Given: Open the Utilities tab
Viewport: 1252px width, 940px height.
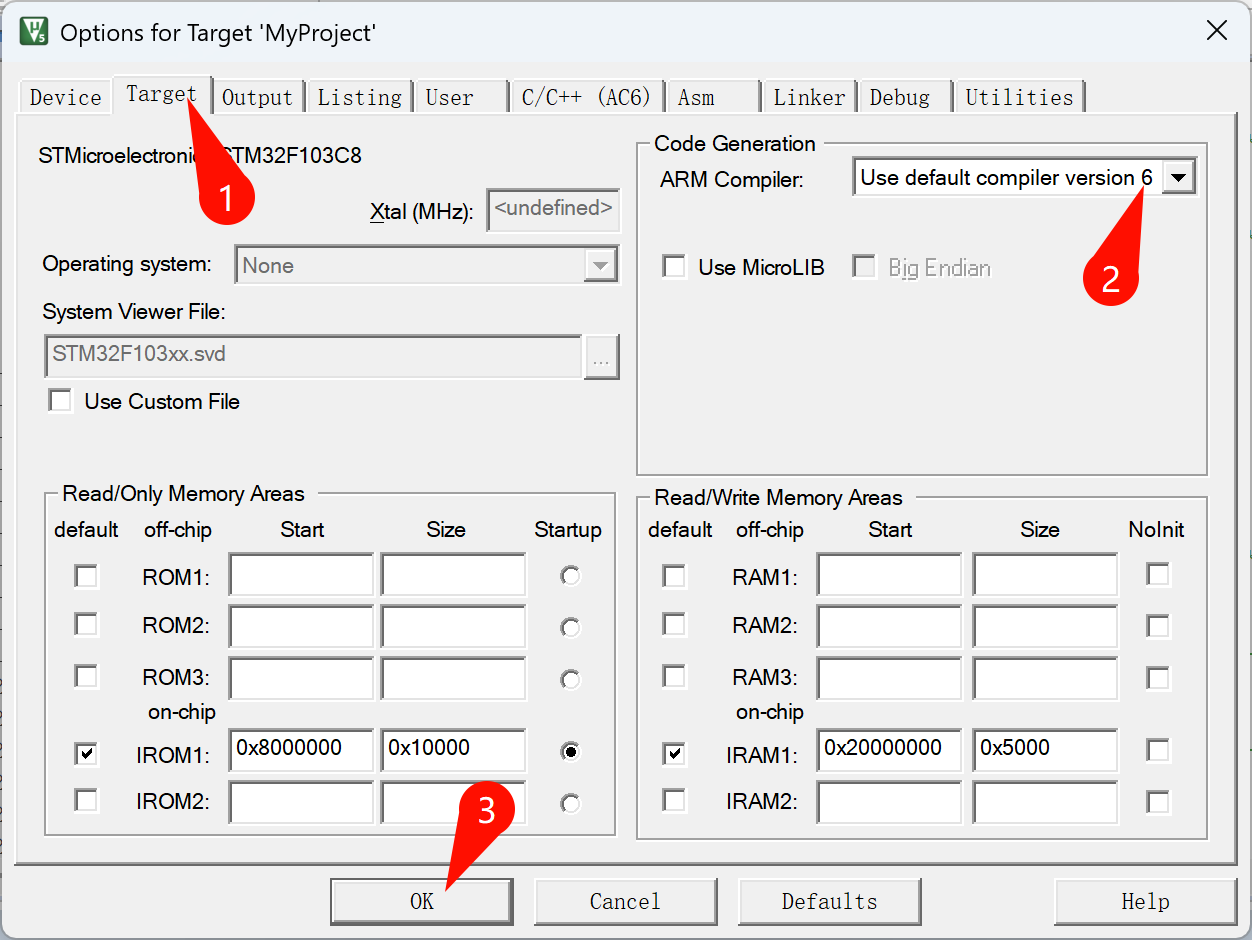Looking at the screenshot, I should 1019,97.
